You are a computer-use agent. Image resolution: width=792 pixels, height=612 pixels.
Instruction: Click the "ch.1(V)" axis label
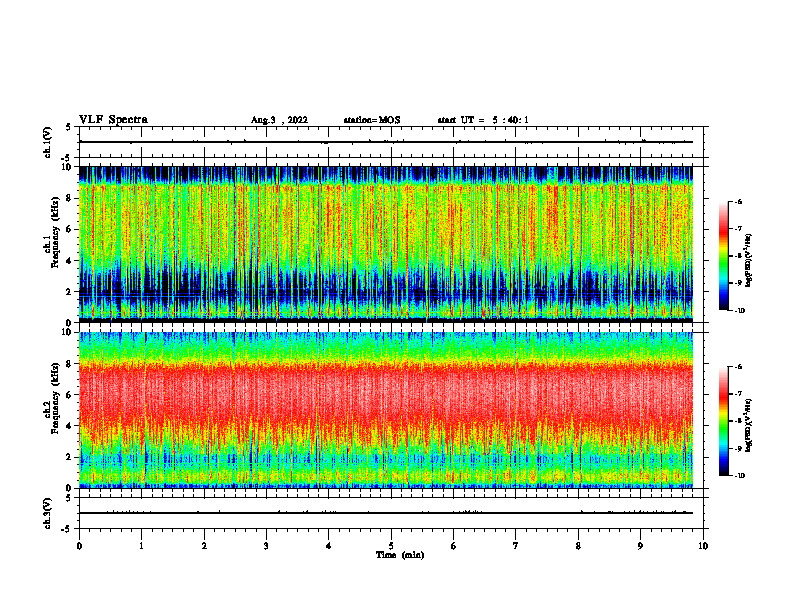48,142
